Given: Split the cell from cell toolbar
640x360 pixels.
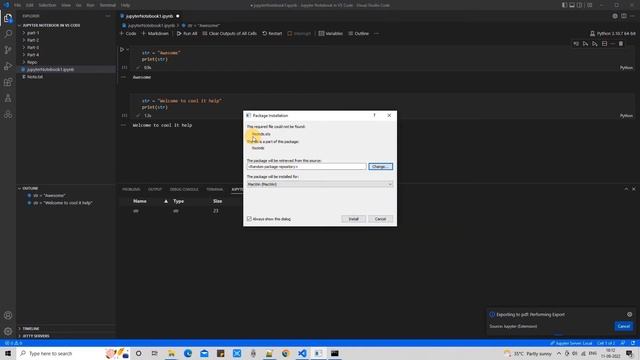Looking at the screenshot, I should tap(604, 44).
